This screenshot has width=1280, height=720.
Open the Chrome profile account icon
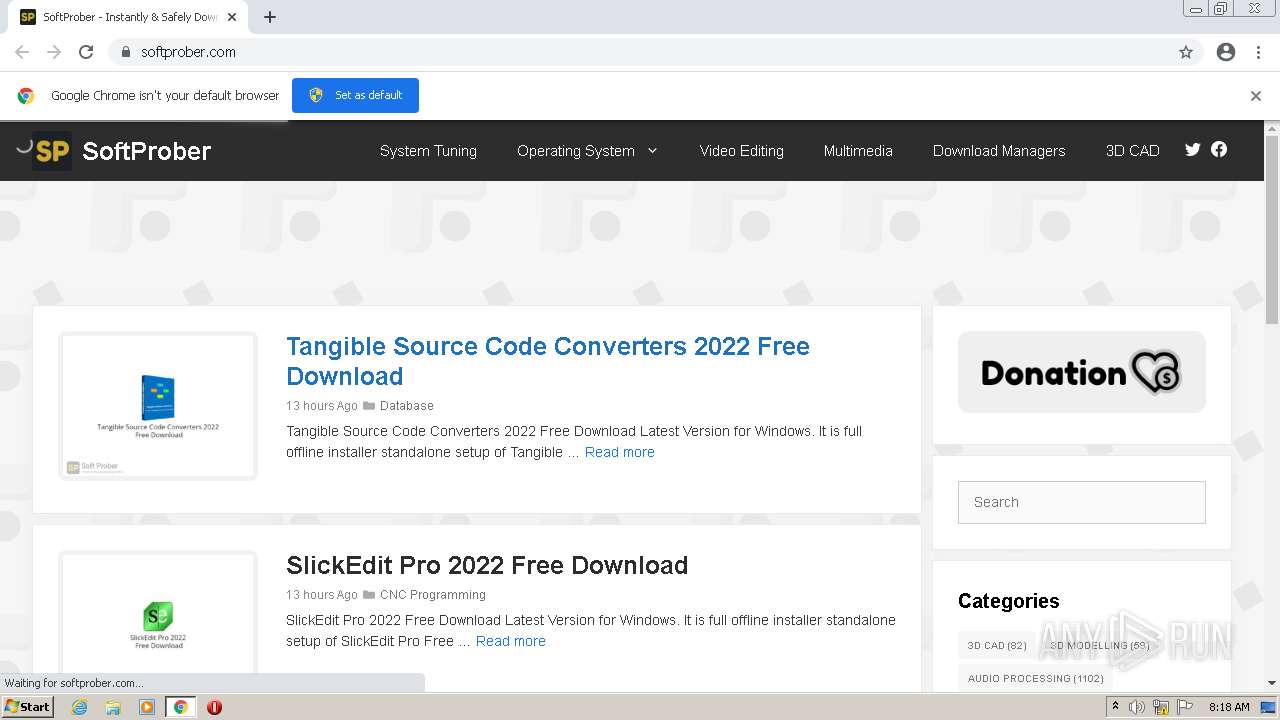coord(1226,52)
